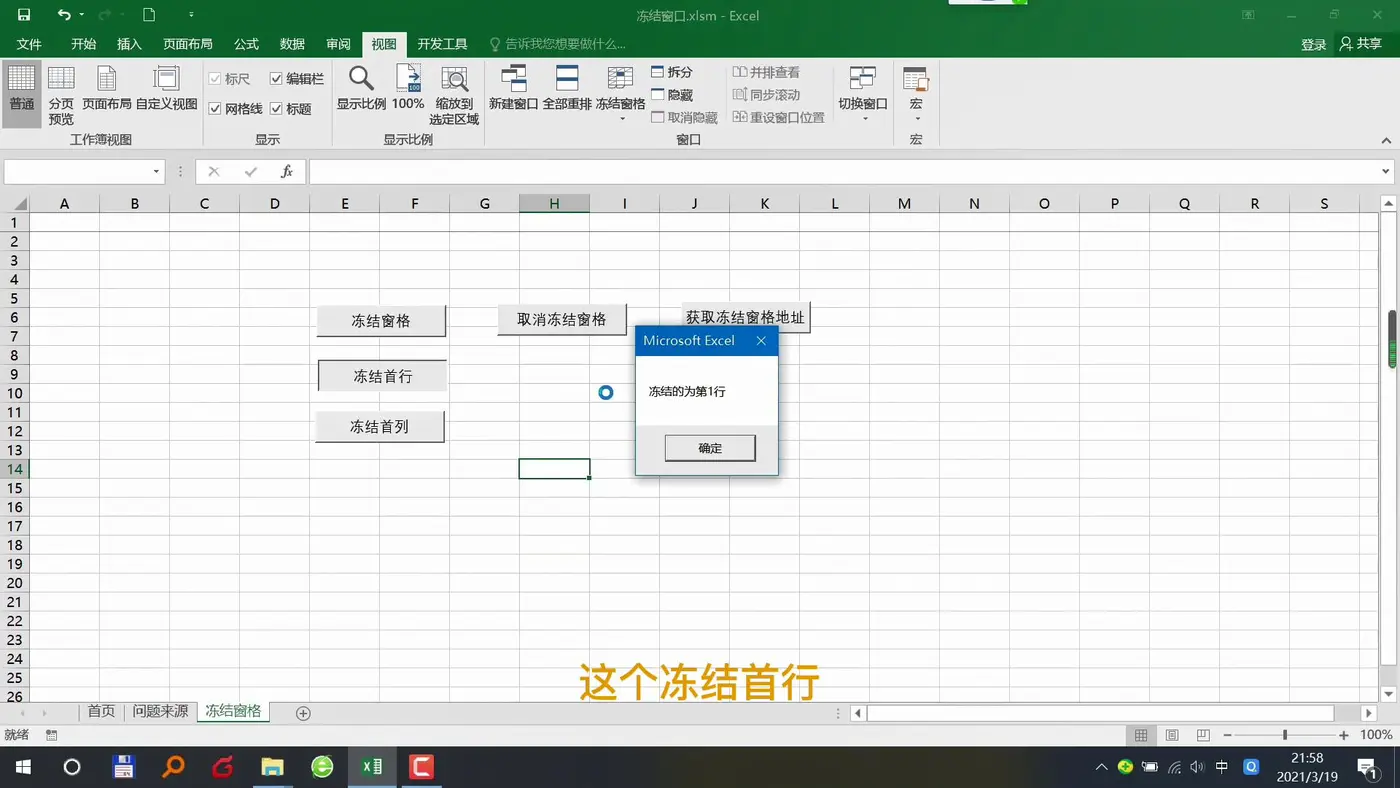Switch to the 问题来源 sheet tab
Viewport: 1400px width, 788px height.
coord(160,711)
